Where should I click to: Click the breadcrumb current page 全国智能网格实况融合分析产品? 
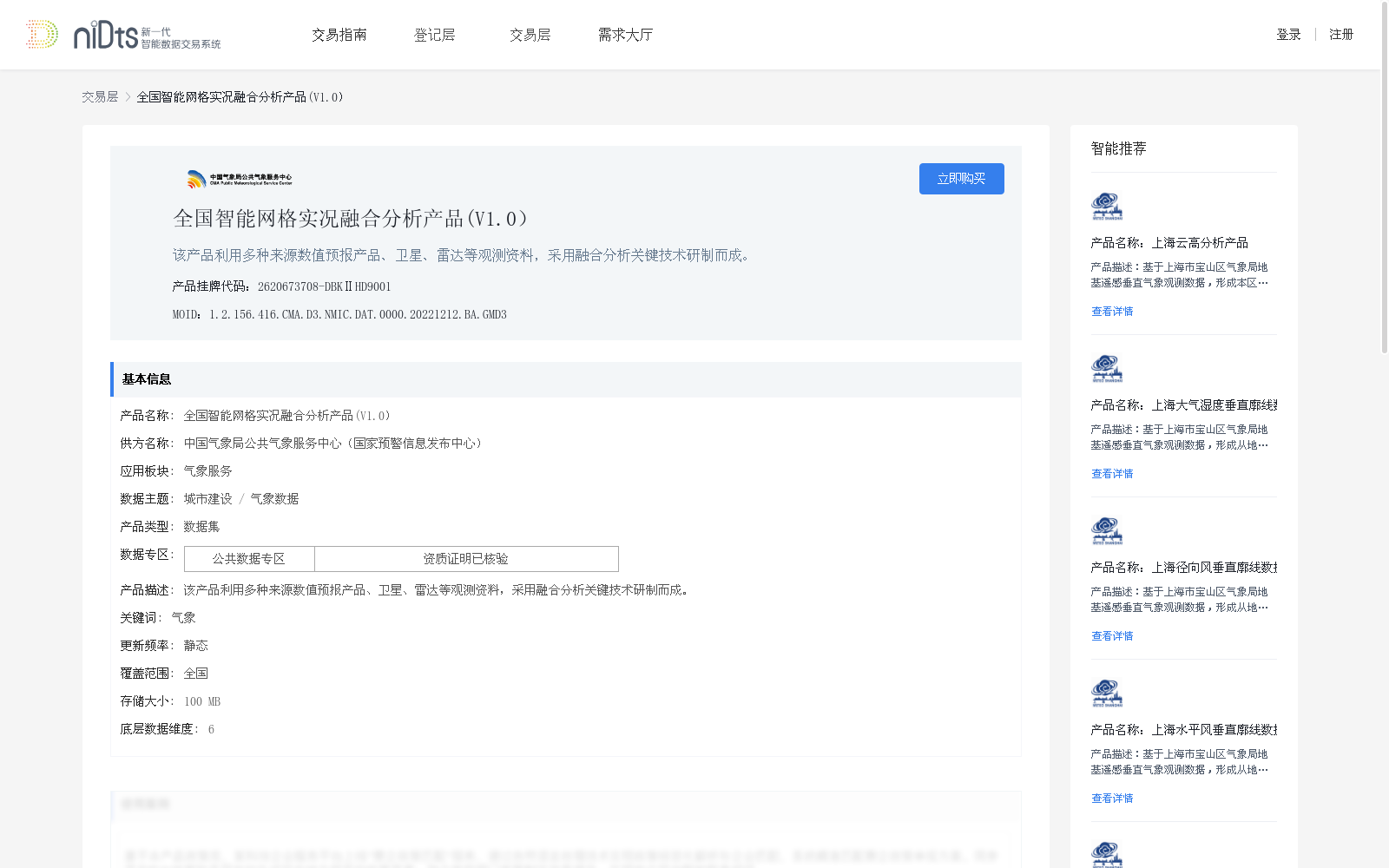[240, 97]
